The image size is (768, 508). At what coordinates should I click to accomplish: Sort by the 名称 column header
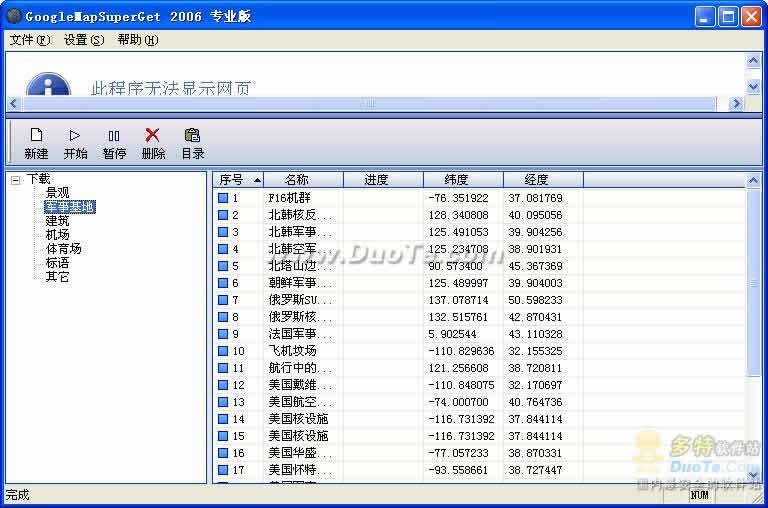pyautogui.click(x=304, y=180)
